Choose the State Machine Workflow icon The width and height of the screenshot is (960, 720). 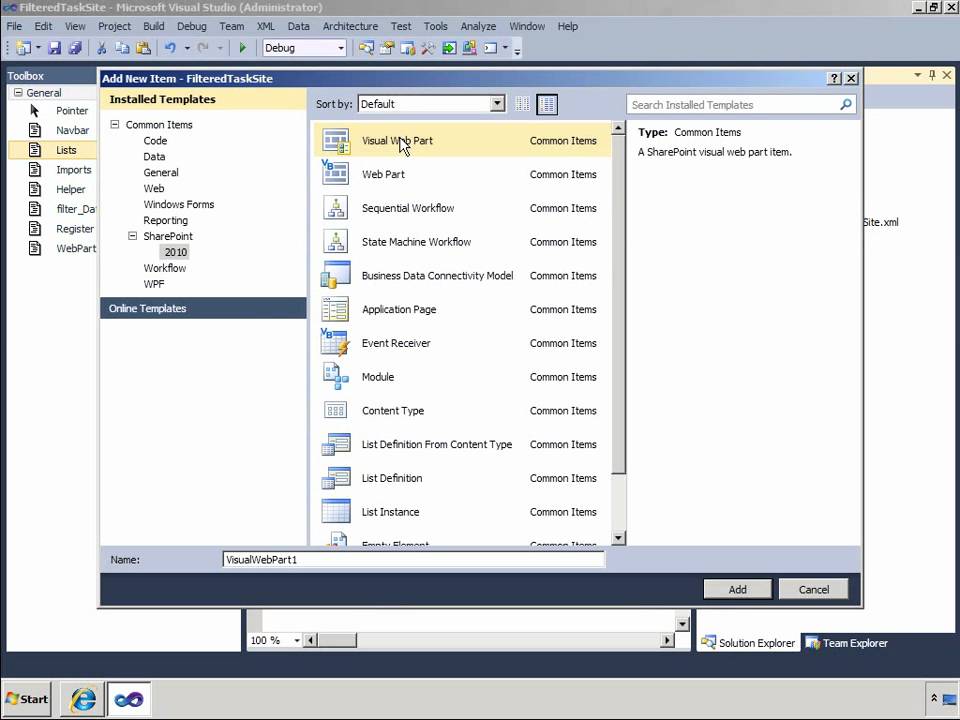336,241
